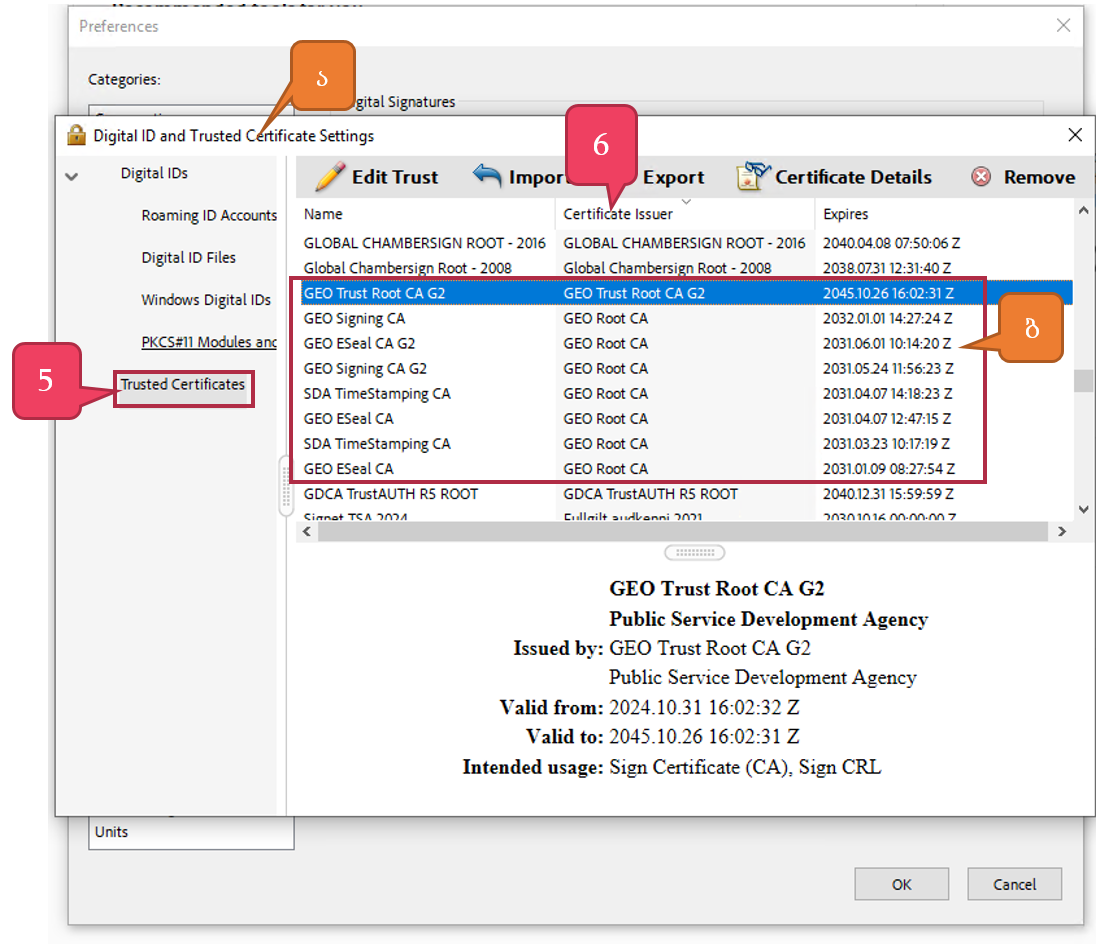
Task: Click the vertical splitter grip beside the tree
Action: click(x=286, y=486)
